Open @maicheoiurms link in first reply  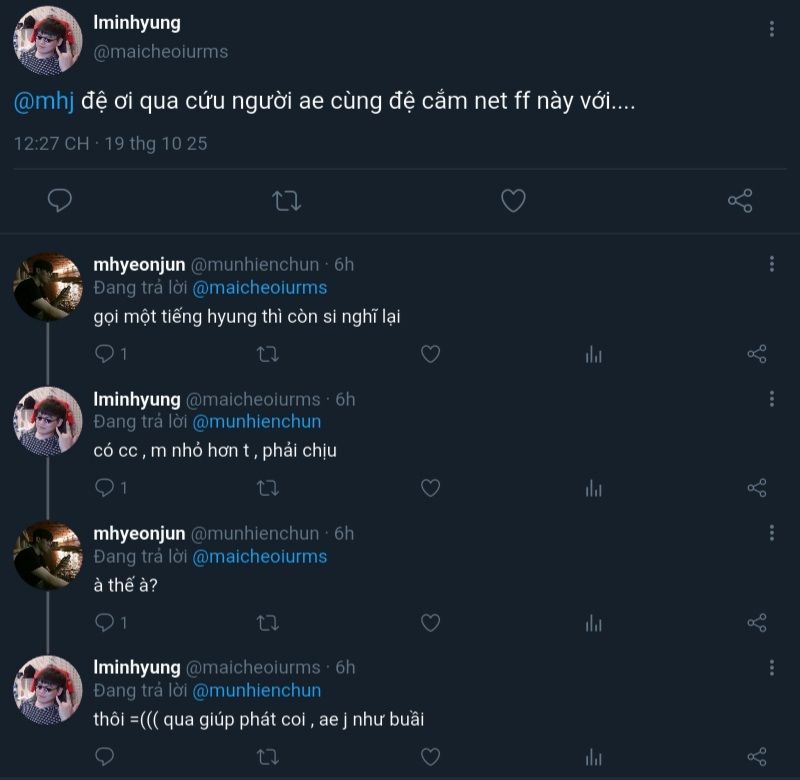(x=260, y=287)
